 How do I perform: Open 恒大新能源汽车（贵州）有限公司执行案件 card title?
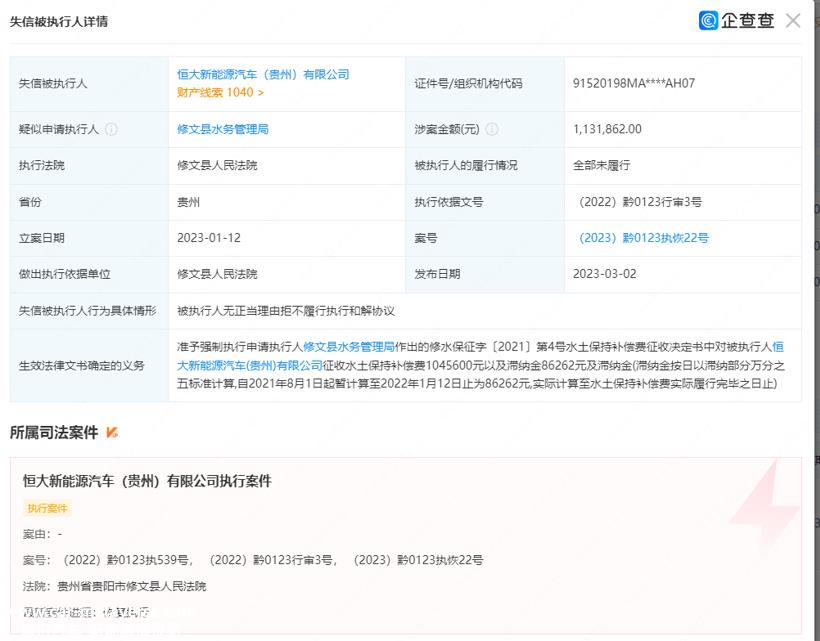[147, 481]
